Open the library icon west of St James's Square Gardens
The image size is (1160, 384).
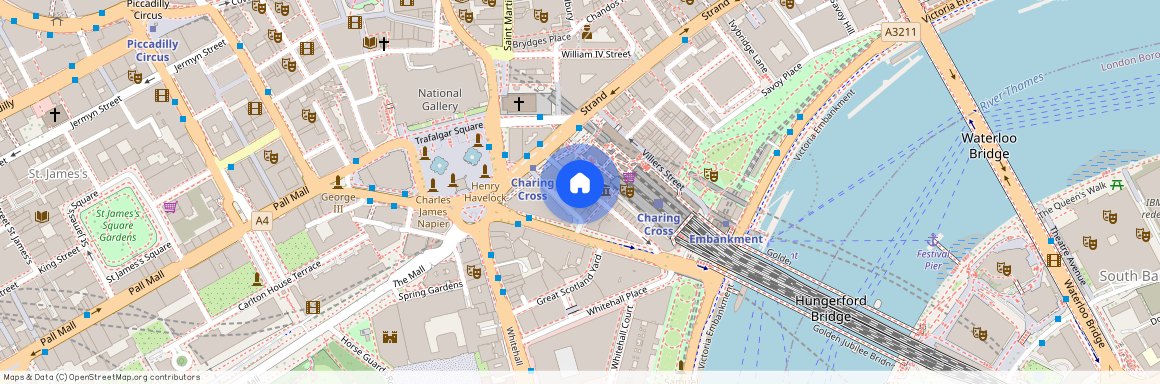pyautogui.click(x=41, y=217)
